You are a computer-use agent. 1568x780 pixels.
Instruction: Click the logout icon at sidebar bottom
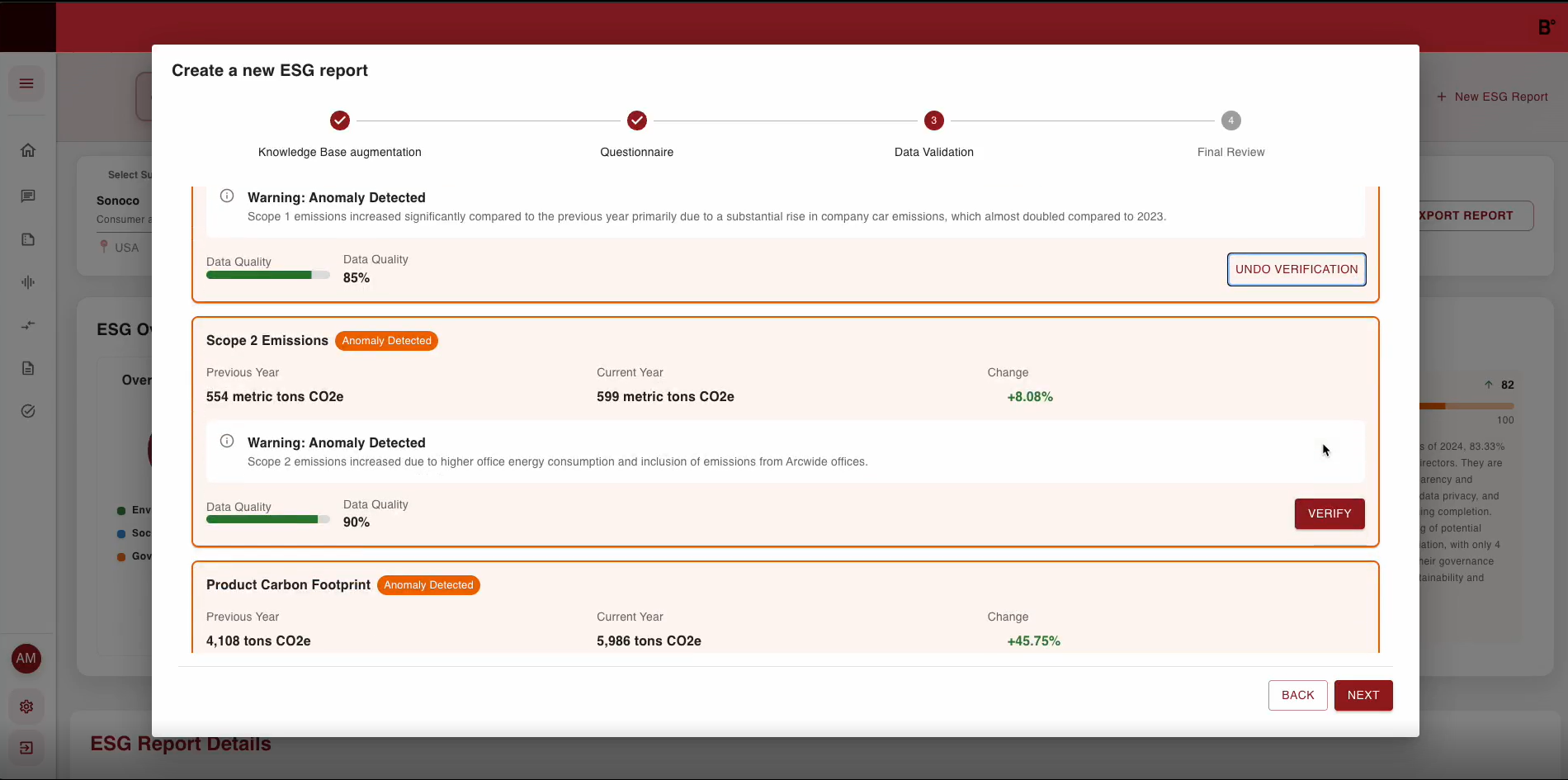pyautogui.click(x=26, y=748)
